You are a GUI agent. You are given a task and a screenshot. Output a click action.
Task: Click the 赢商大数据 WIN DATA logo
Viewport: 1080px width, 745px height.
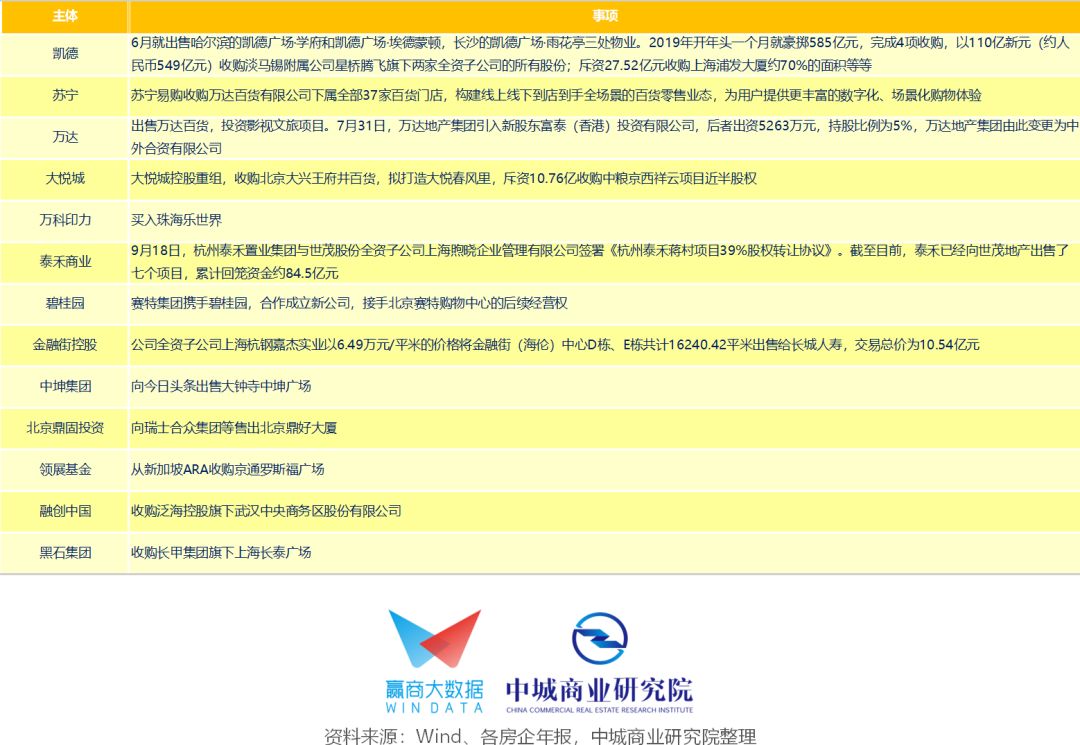point(435,661)
